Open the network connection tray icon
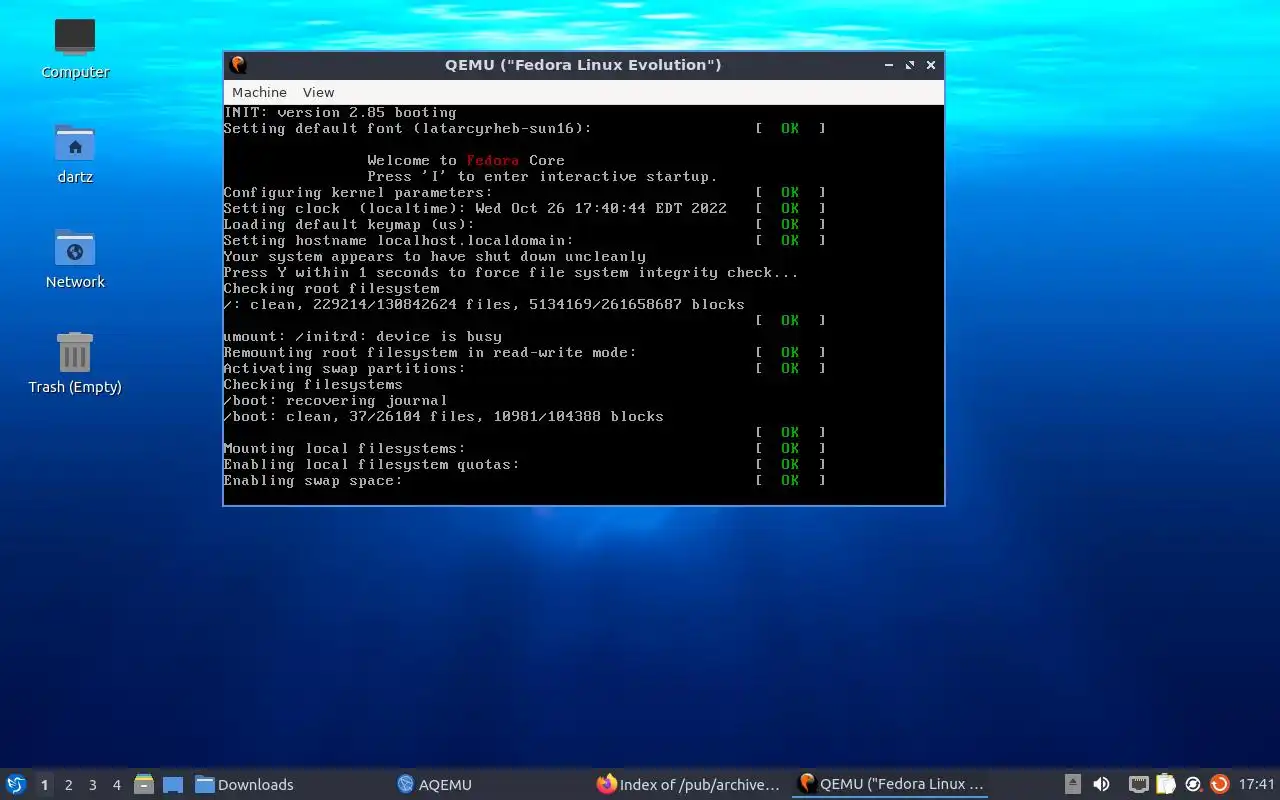 1138,784
